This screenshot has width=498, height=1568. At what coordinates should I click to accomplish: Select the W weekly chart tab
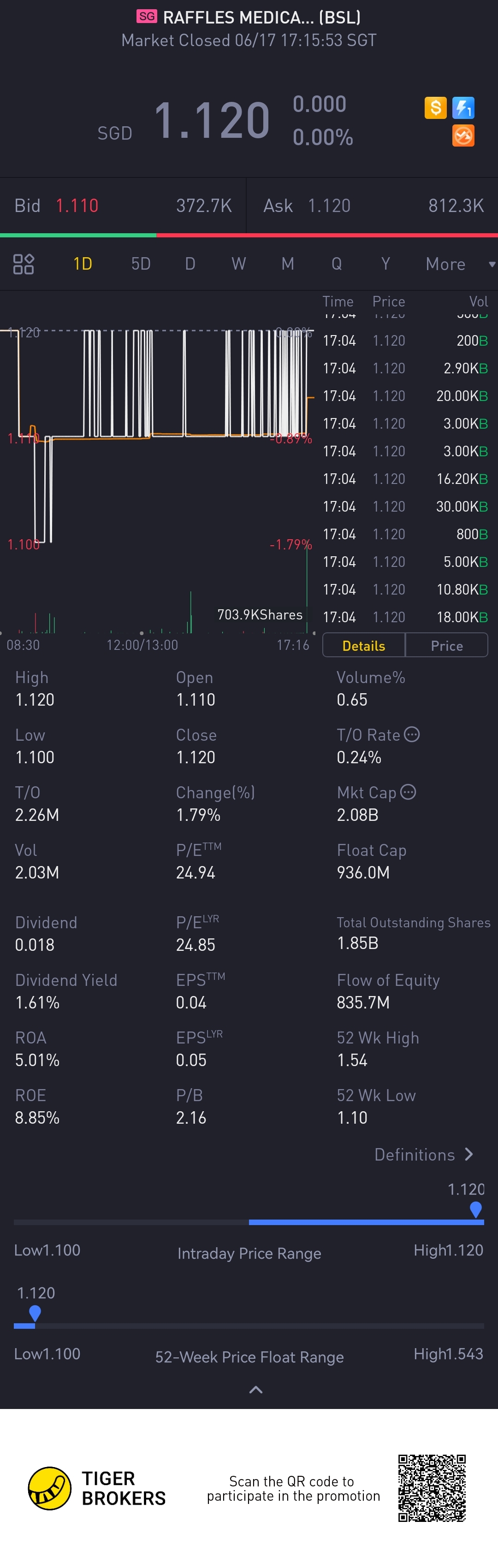coord(239,264)
